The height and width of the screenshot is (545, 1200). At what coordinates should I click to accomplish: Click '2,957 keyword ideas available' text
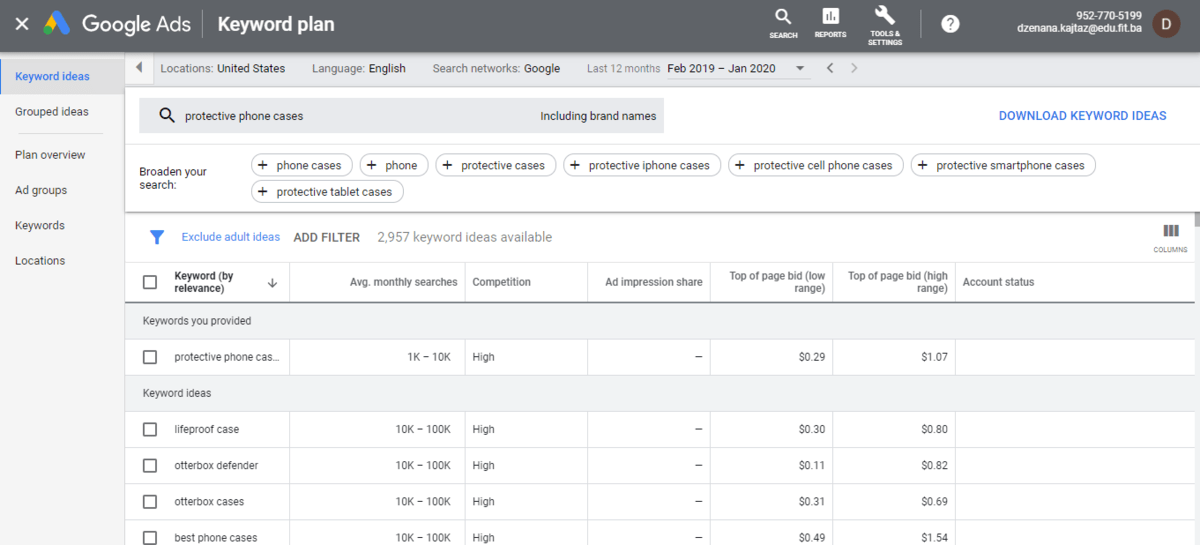(x=464, y=237)
